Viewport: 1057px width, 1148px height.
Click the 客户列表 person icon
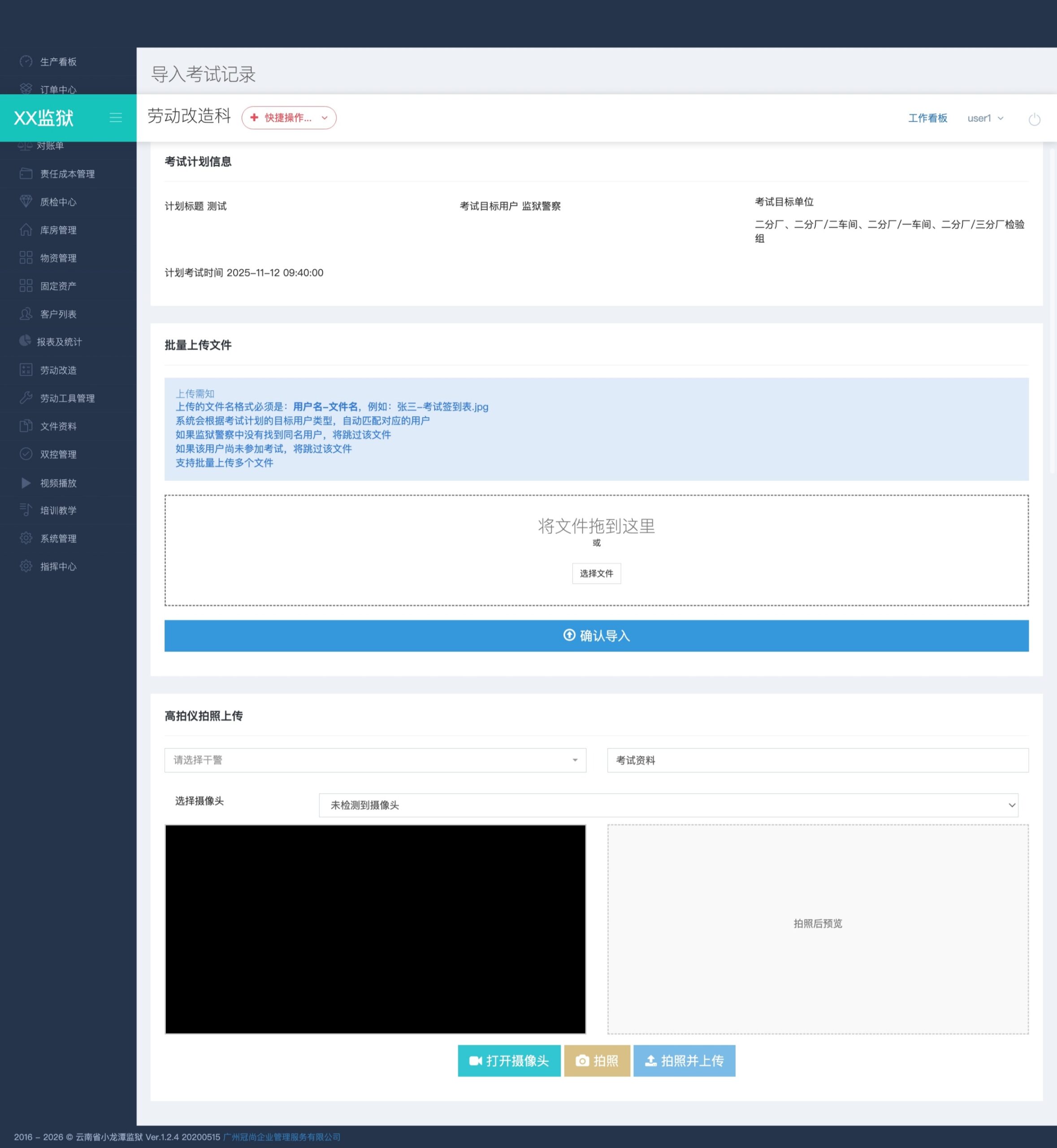pyautogui.click(x=26, y=313)
